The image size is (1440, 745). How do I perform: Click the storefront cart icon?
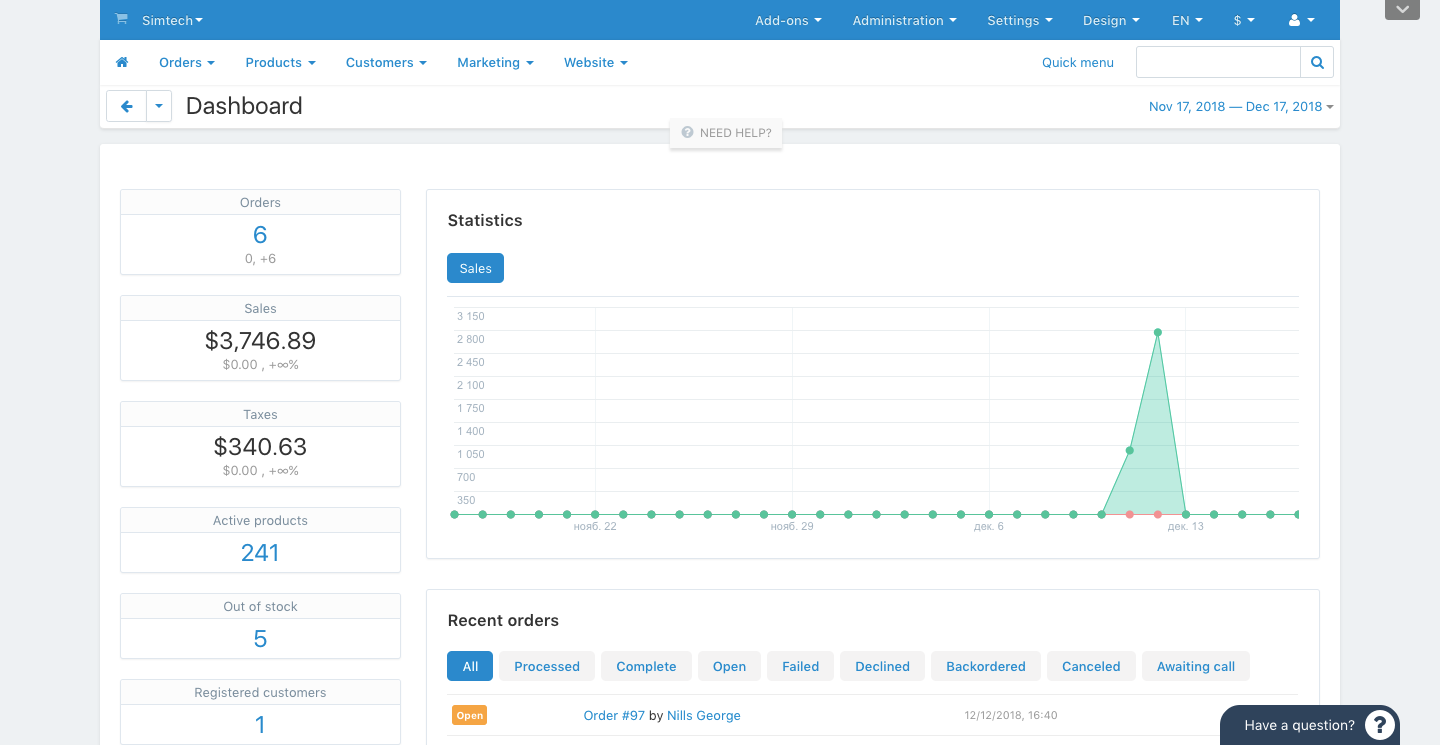122,19
